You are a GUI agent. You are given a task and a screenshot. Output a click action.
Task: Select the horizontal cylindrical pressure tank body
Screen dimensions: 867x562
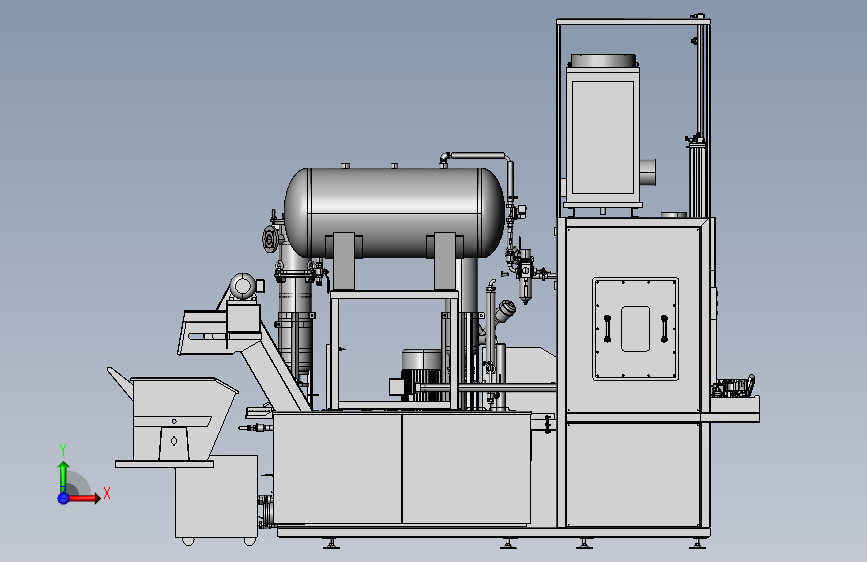point(394,212)
